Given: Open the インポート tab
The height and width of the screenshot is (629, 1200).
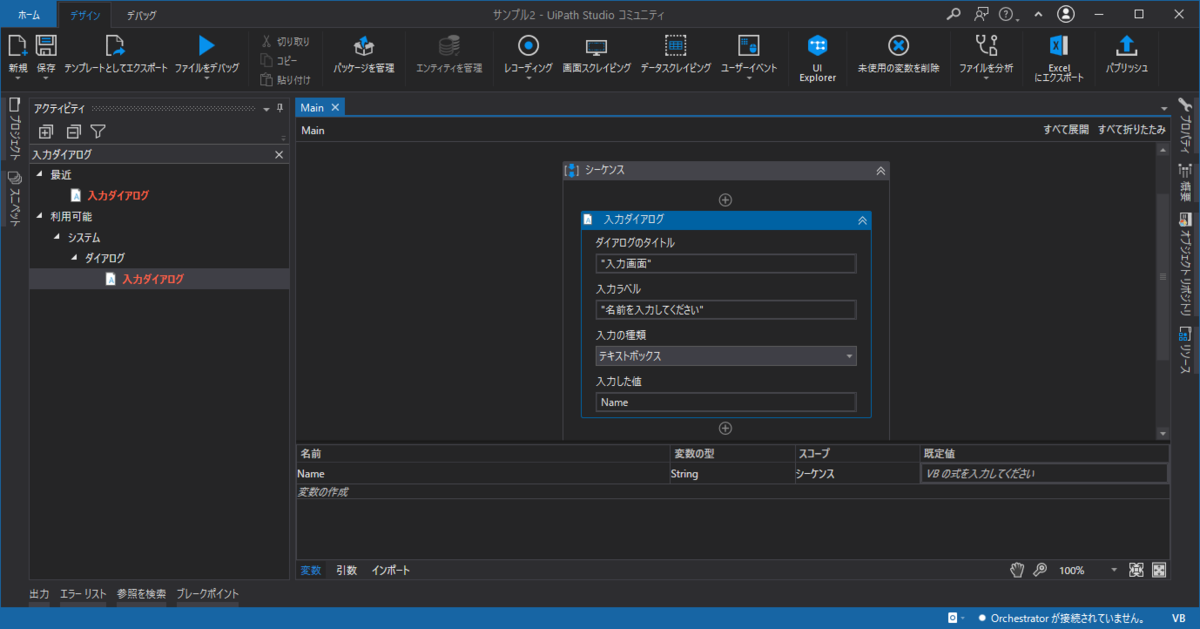Looking at the screenshot, I should click(391, 570).
